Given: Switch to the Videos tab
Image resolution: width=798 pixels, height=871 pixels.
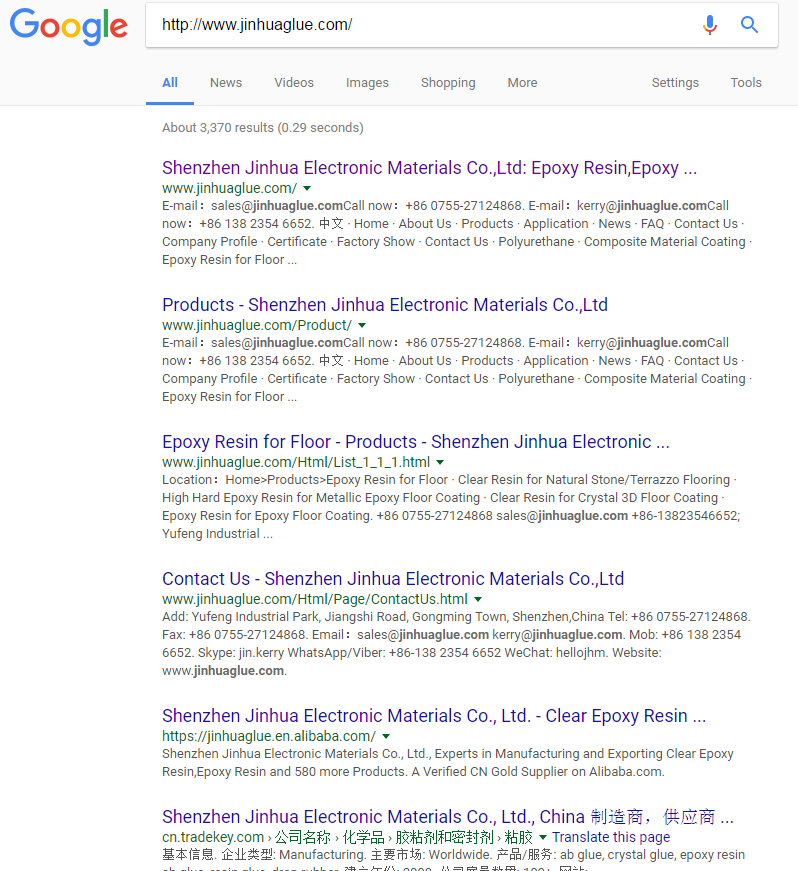Looking at the screenshot, I should 294,83.
